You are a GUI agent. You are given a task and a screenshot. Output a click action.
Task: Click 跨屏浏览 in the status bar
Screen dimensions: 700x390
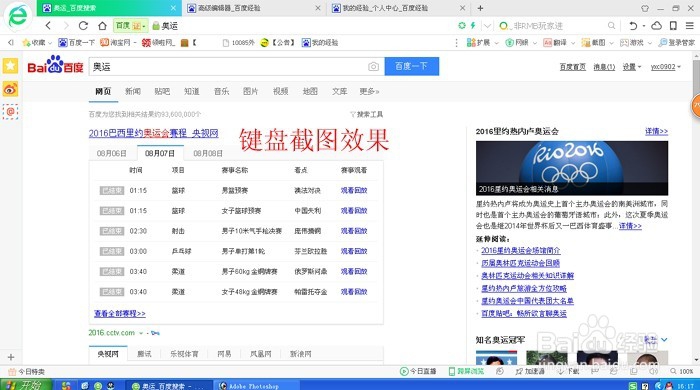[466, 371]
